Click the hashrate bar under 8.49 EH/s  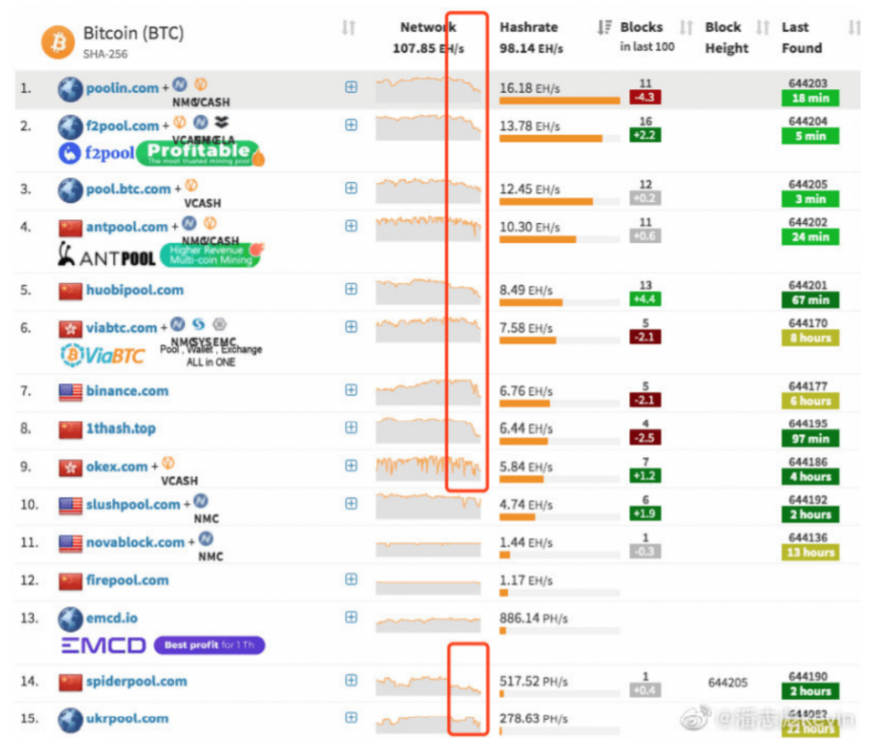tap(531, 302)
